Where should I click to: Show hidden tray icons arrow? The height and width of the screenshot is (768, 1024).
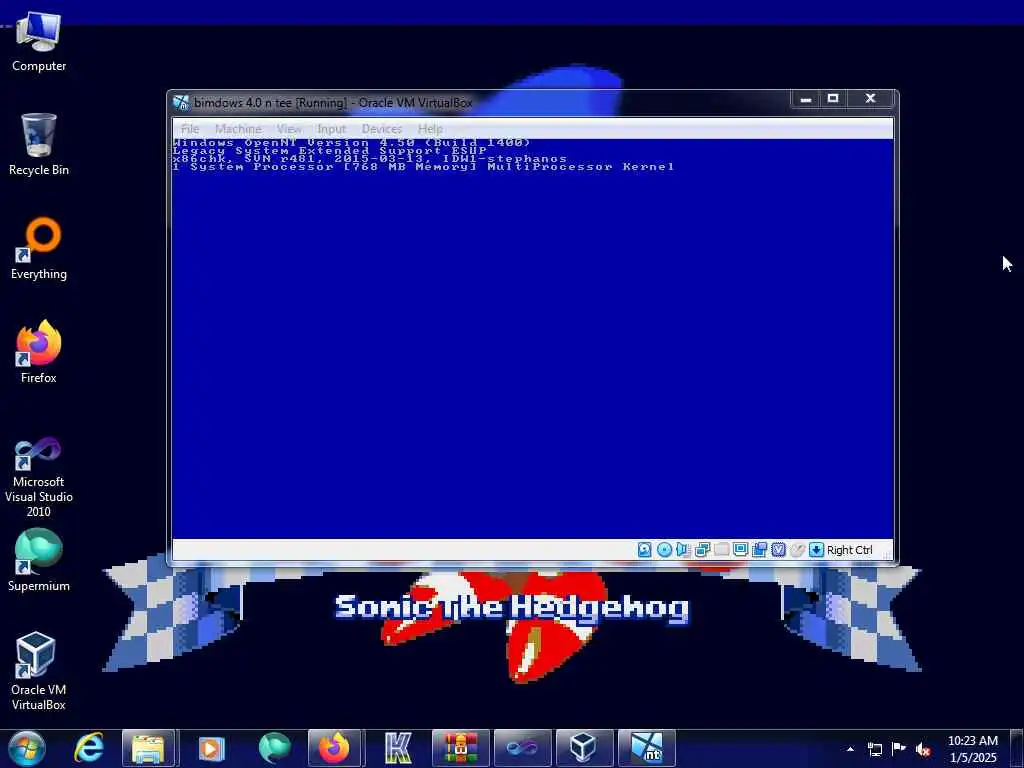pos(850,749)
